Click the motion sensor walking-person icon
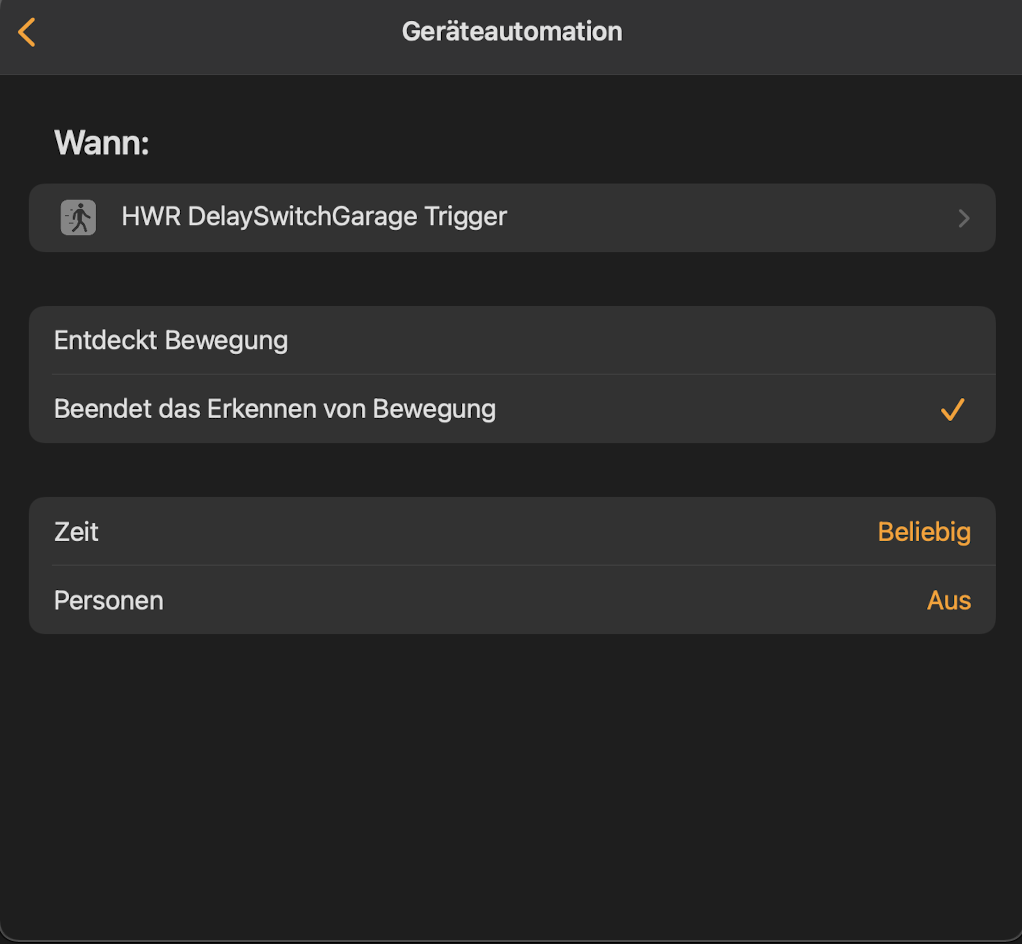The height and width of the screenshot is (944, 1022). 78,217
